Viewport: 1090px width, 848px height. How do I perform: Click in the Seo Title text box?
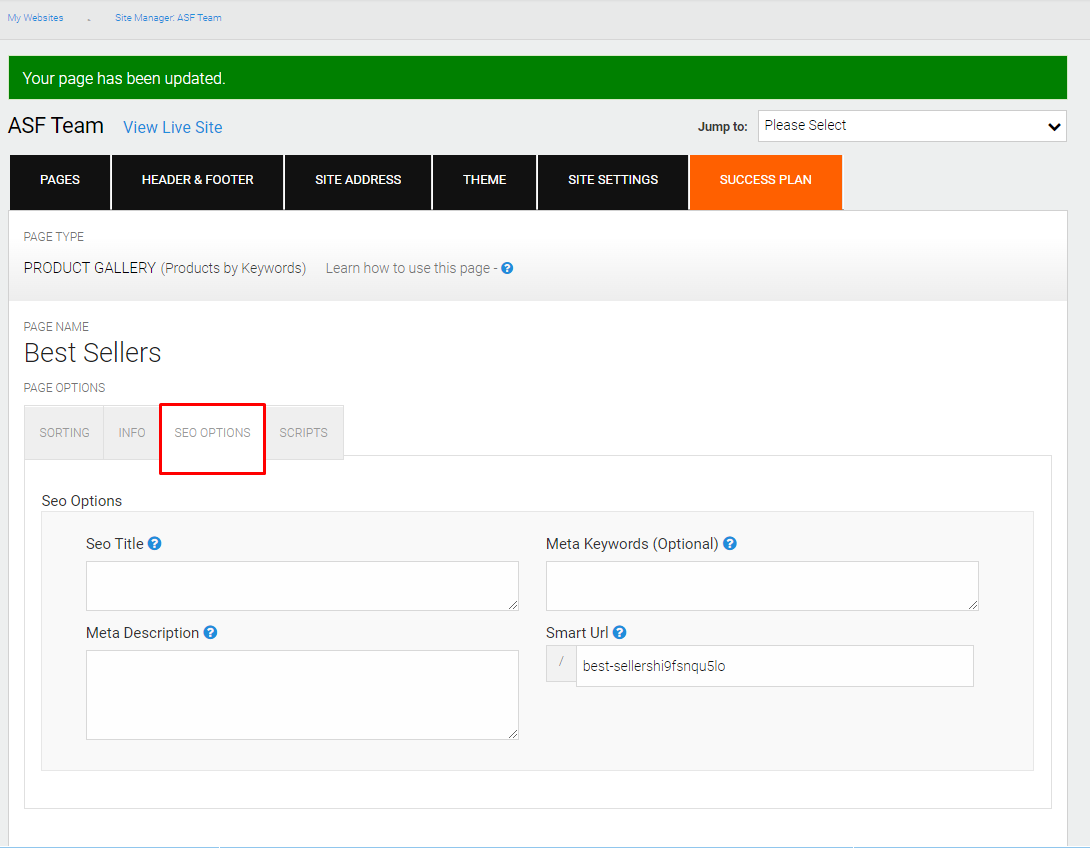[x=302, y=586]
